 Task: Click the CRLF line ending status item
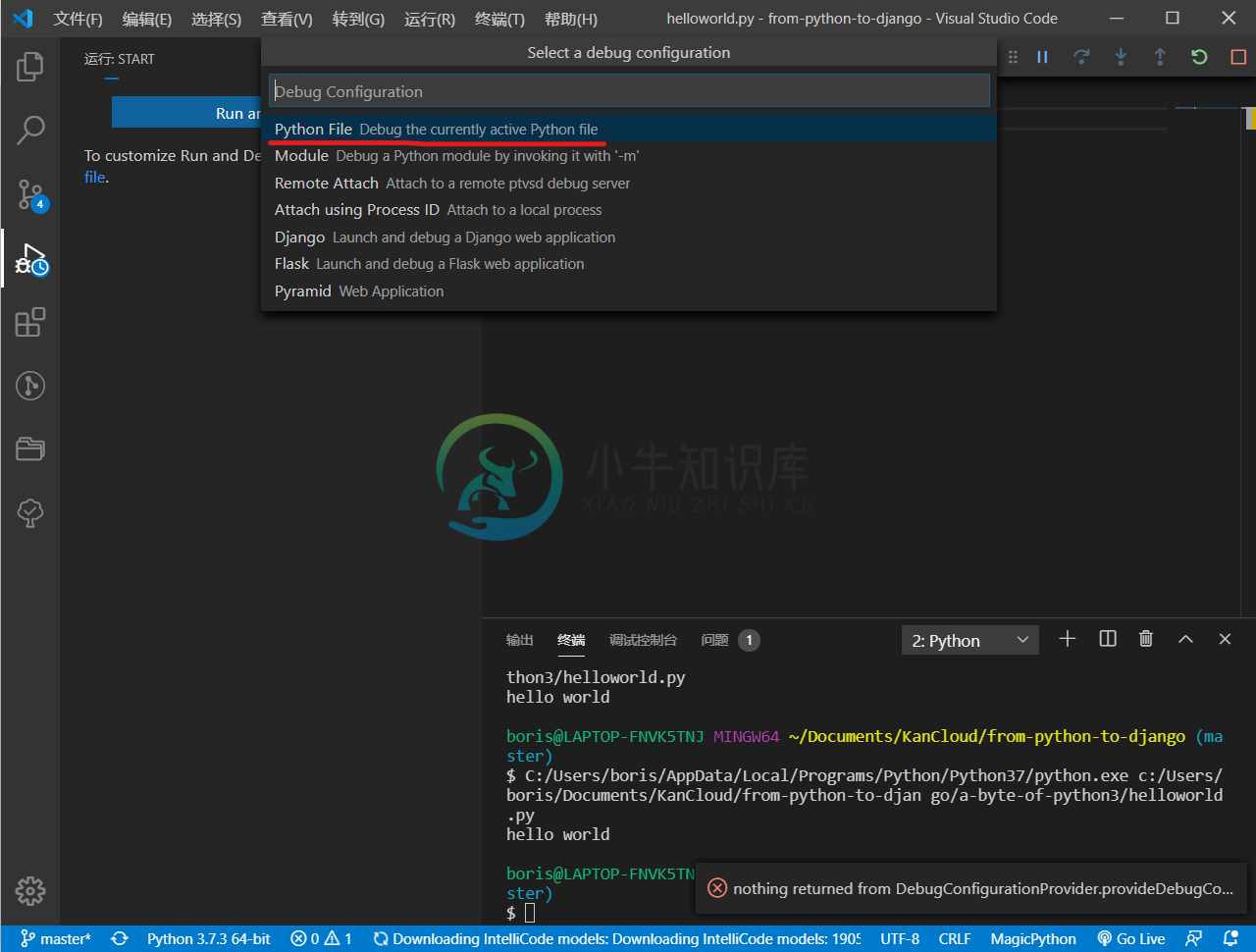[x=955, y=939]
